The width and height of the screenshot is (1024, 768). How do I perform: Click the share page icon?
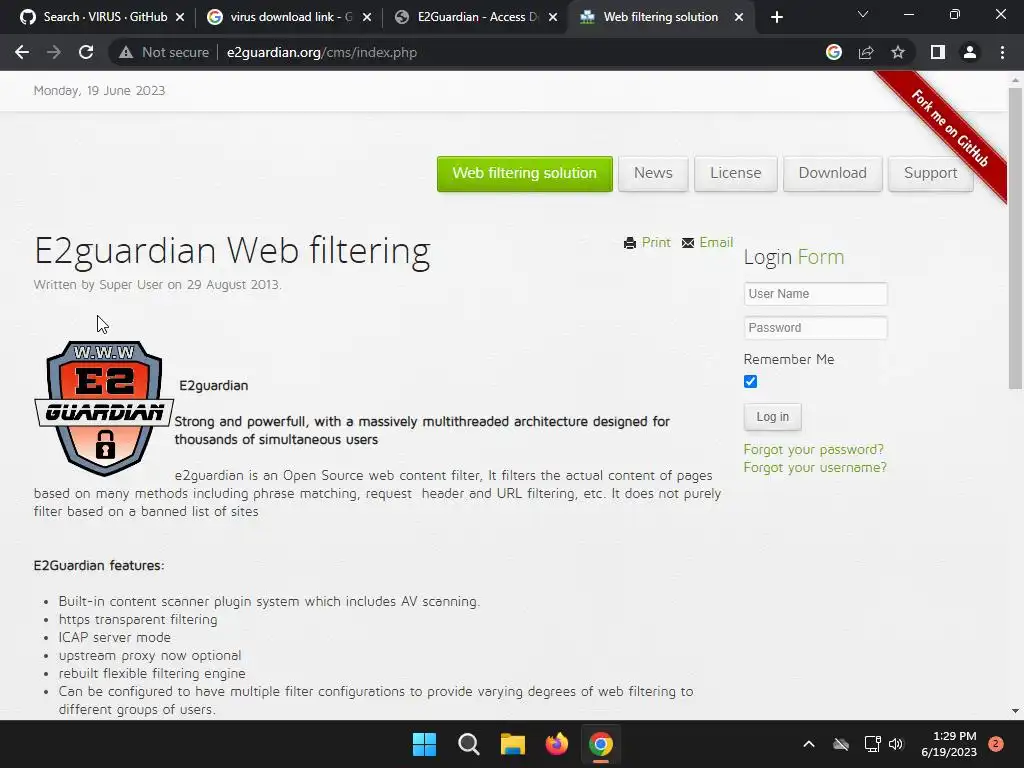tap(866, 52)
